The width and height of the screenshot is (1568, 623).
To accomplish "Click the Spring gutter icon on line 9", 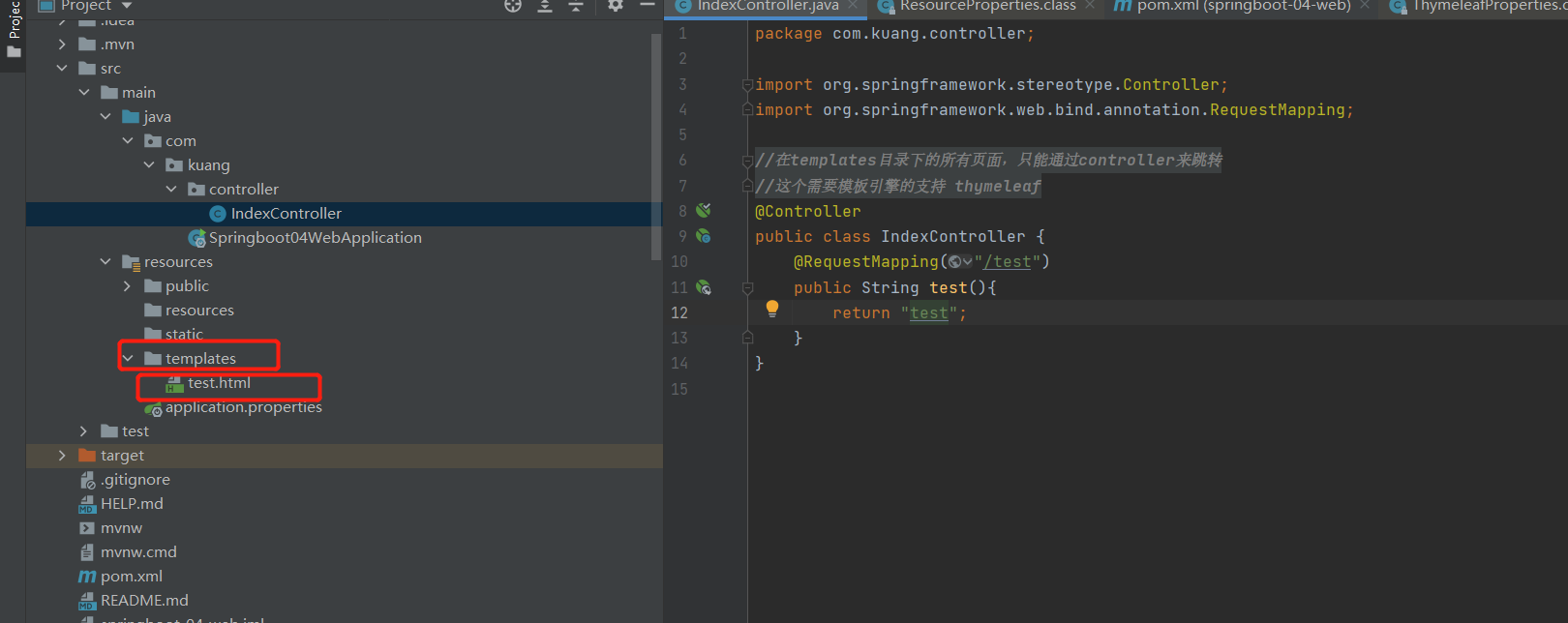I will (704, 236).
